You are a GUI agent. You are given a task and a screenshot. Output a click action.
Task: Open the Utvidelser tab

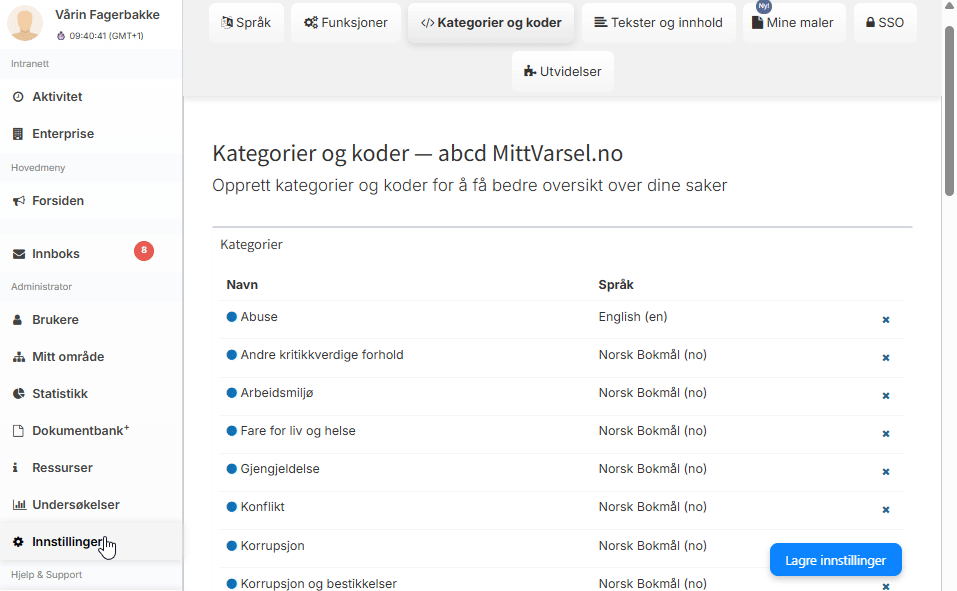coord(563,72)
